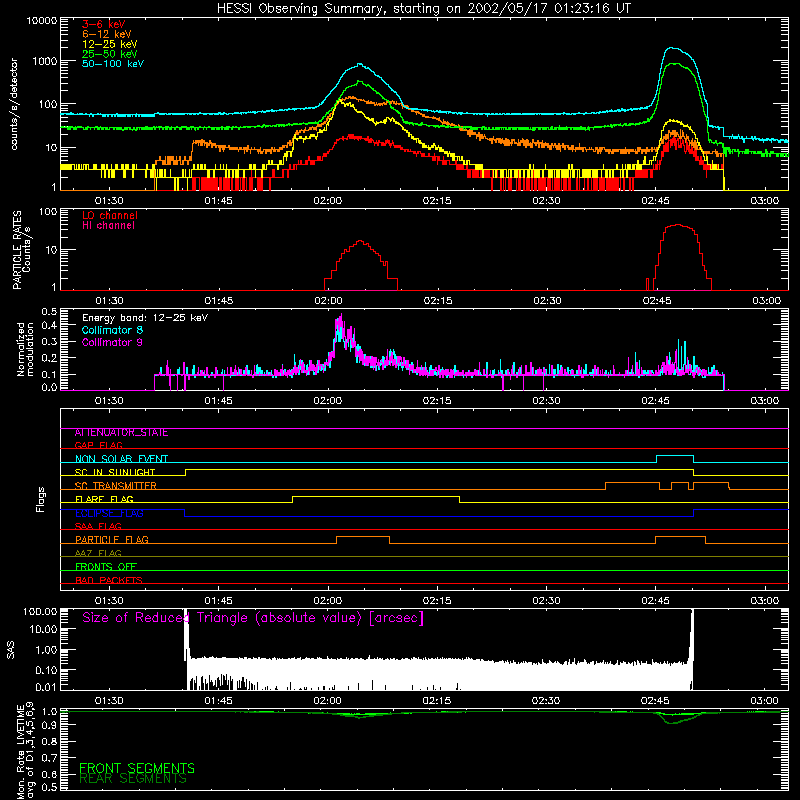Select the yellow "12-25 keV" legend entry
This screenshot has height=800, width=800.
coord(110,44)
